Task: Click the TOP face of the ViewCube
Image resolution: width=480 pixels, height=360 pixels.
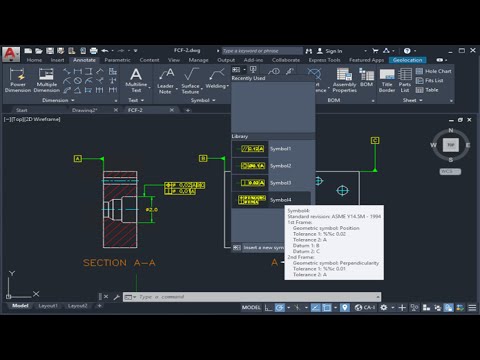Action: pyautogui.click(x=451, y=145)
